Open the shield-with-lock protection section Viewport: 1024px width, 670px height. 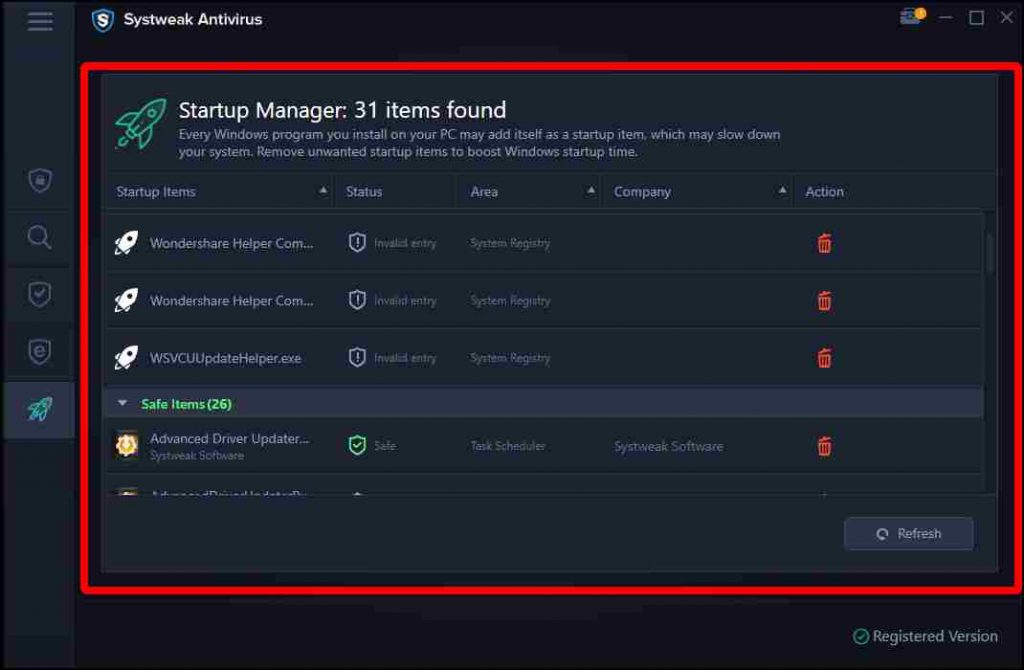(x=40, y=180)
